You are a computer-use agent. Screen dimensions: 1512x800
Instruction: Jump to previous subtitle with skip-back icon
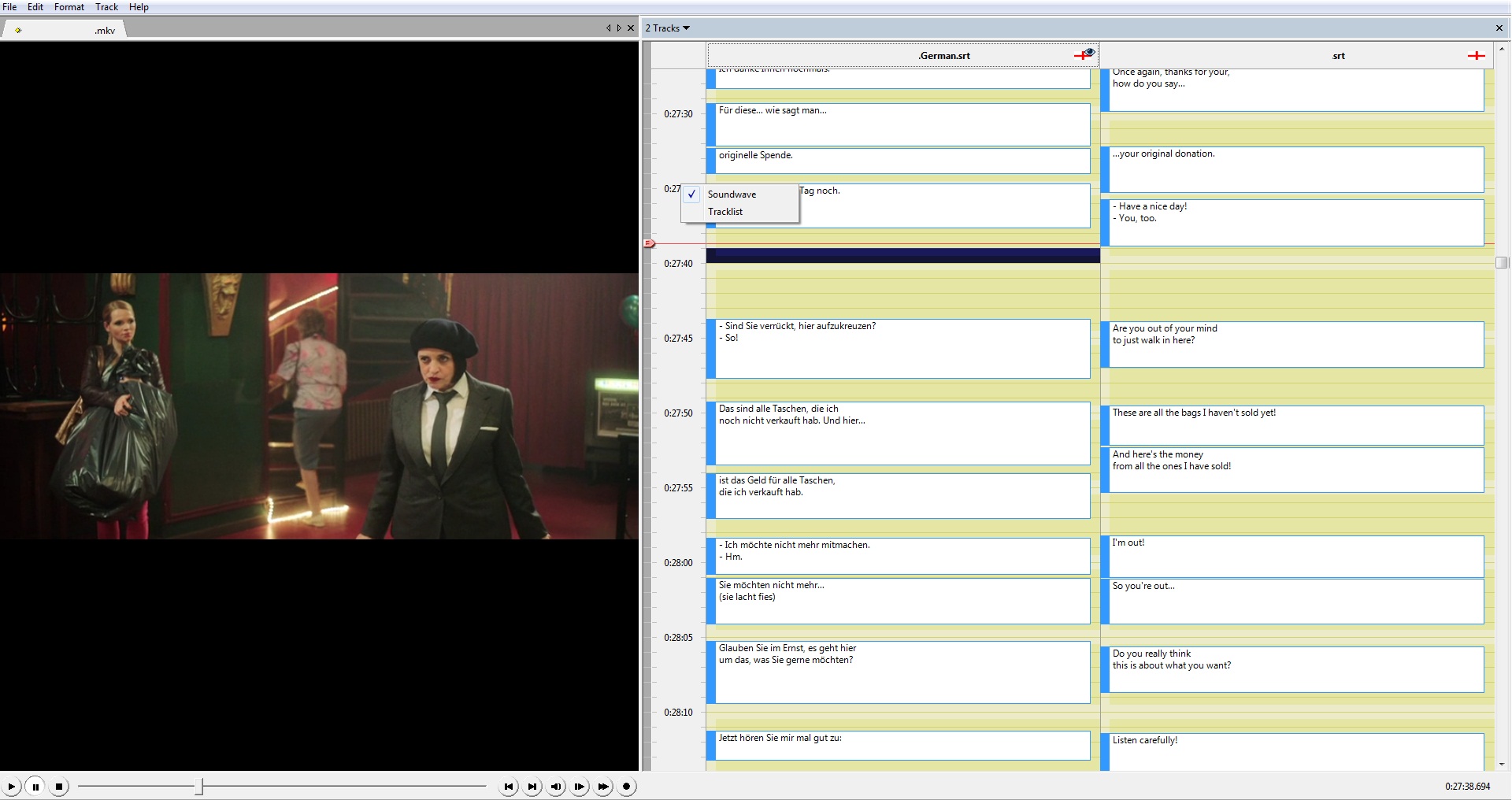coord(509,787)
